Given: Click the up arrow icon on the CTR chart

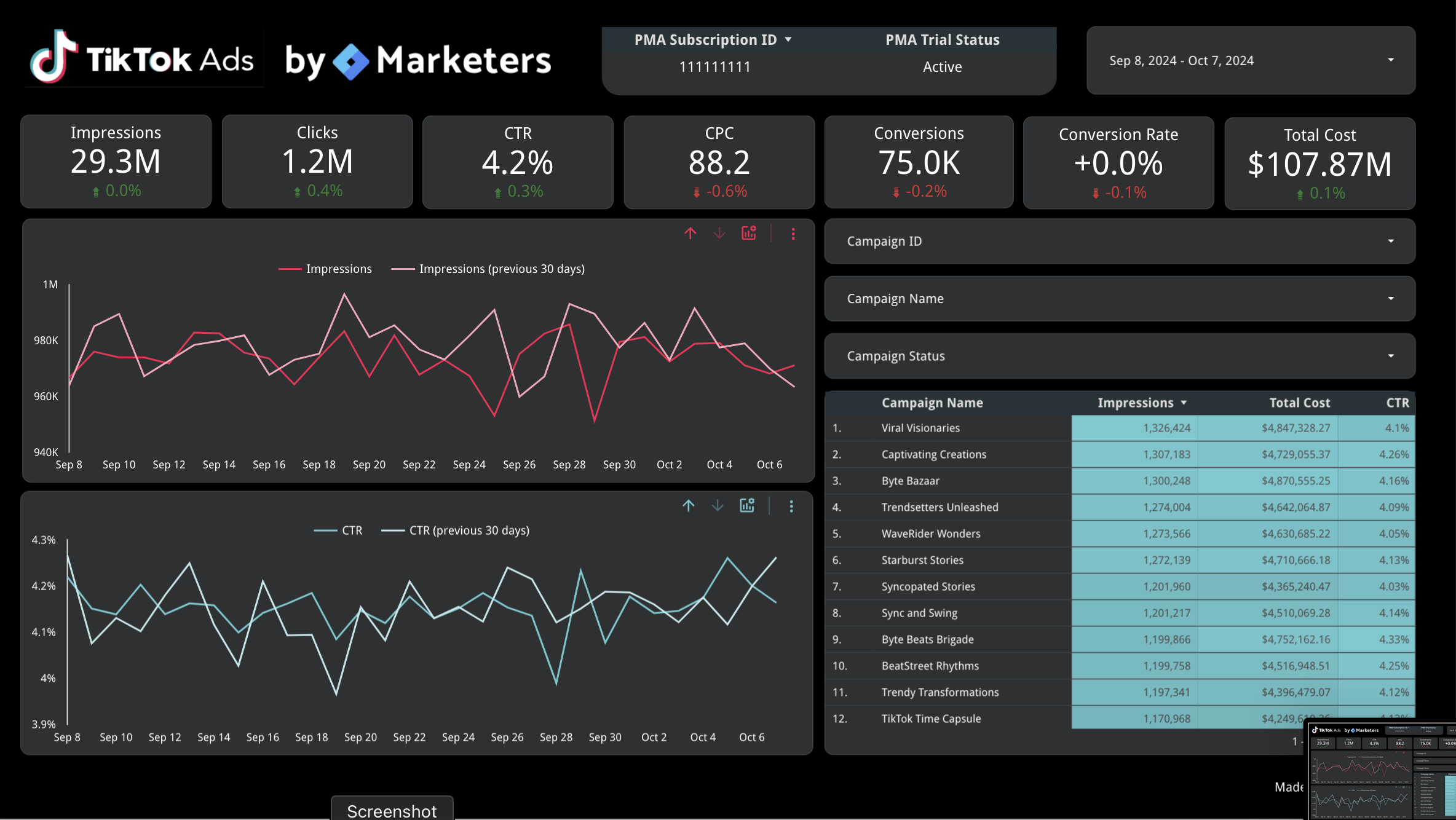Looking at the screenshot, I should (x=689, y=506).
